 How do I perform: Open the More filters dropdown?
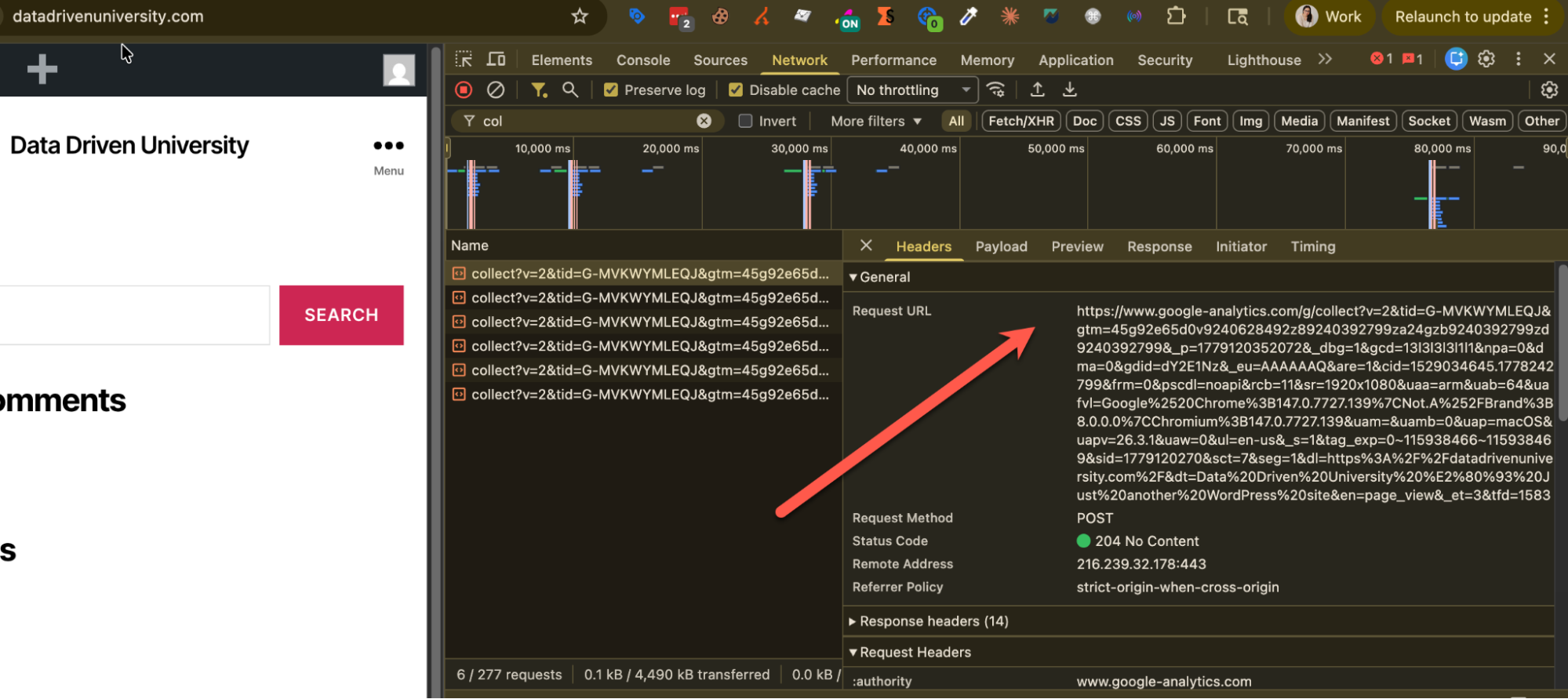876,121
